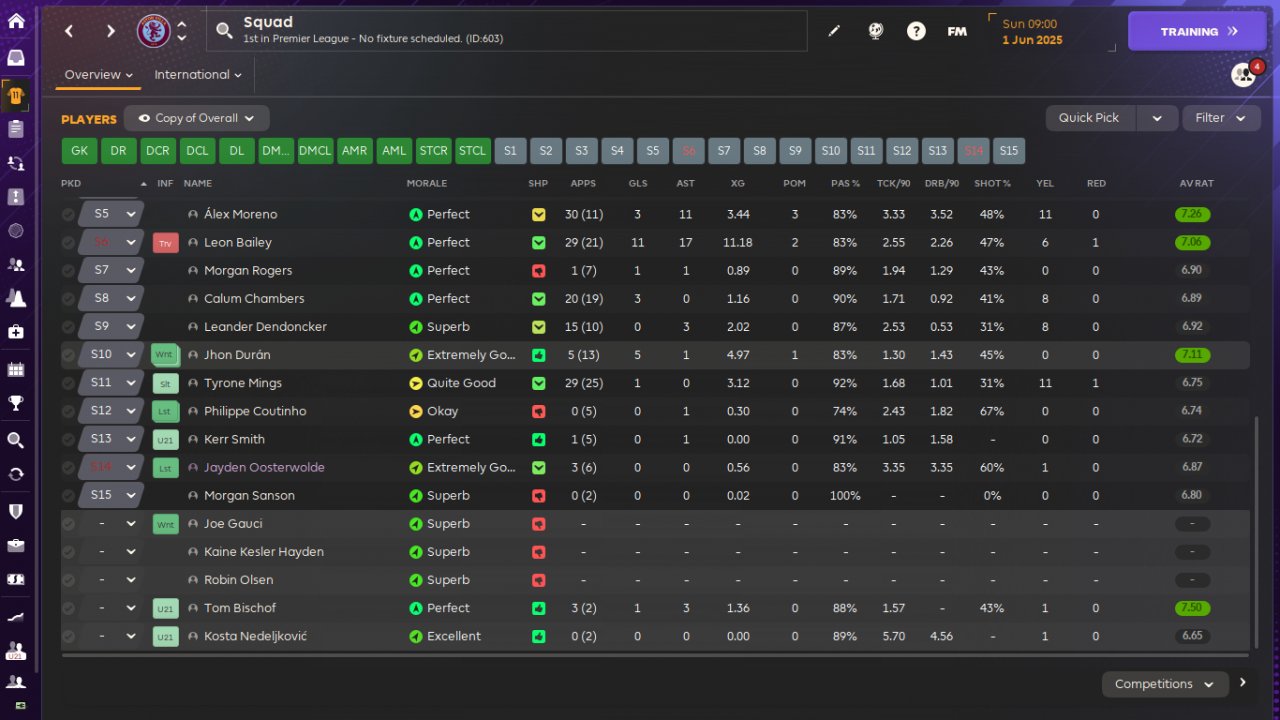Open the U21 development squad icon

point(16,650)
